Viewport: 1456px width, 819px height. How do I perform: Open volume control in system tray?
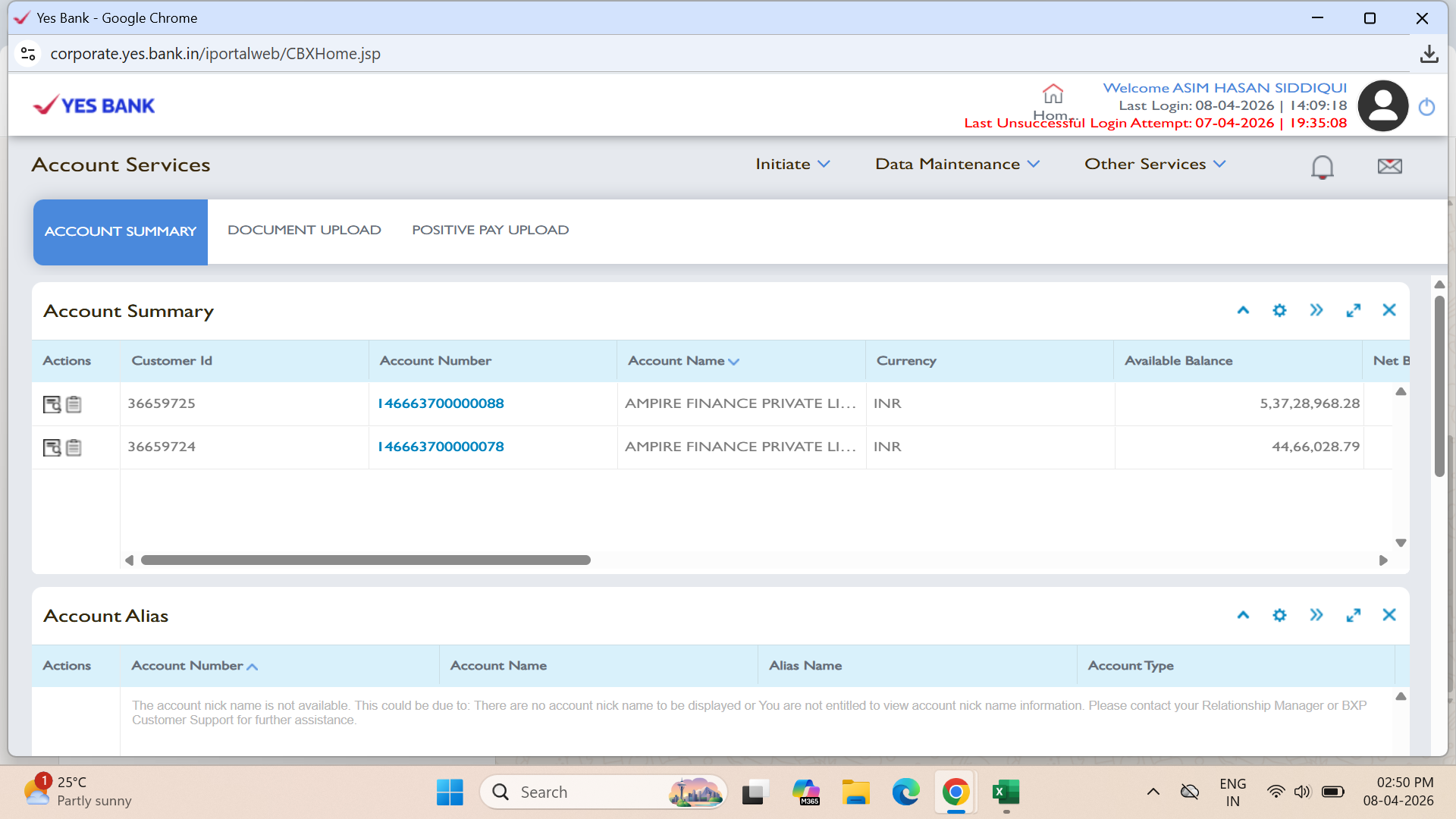pyautogui.click(x=1302, y=792)
